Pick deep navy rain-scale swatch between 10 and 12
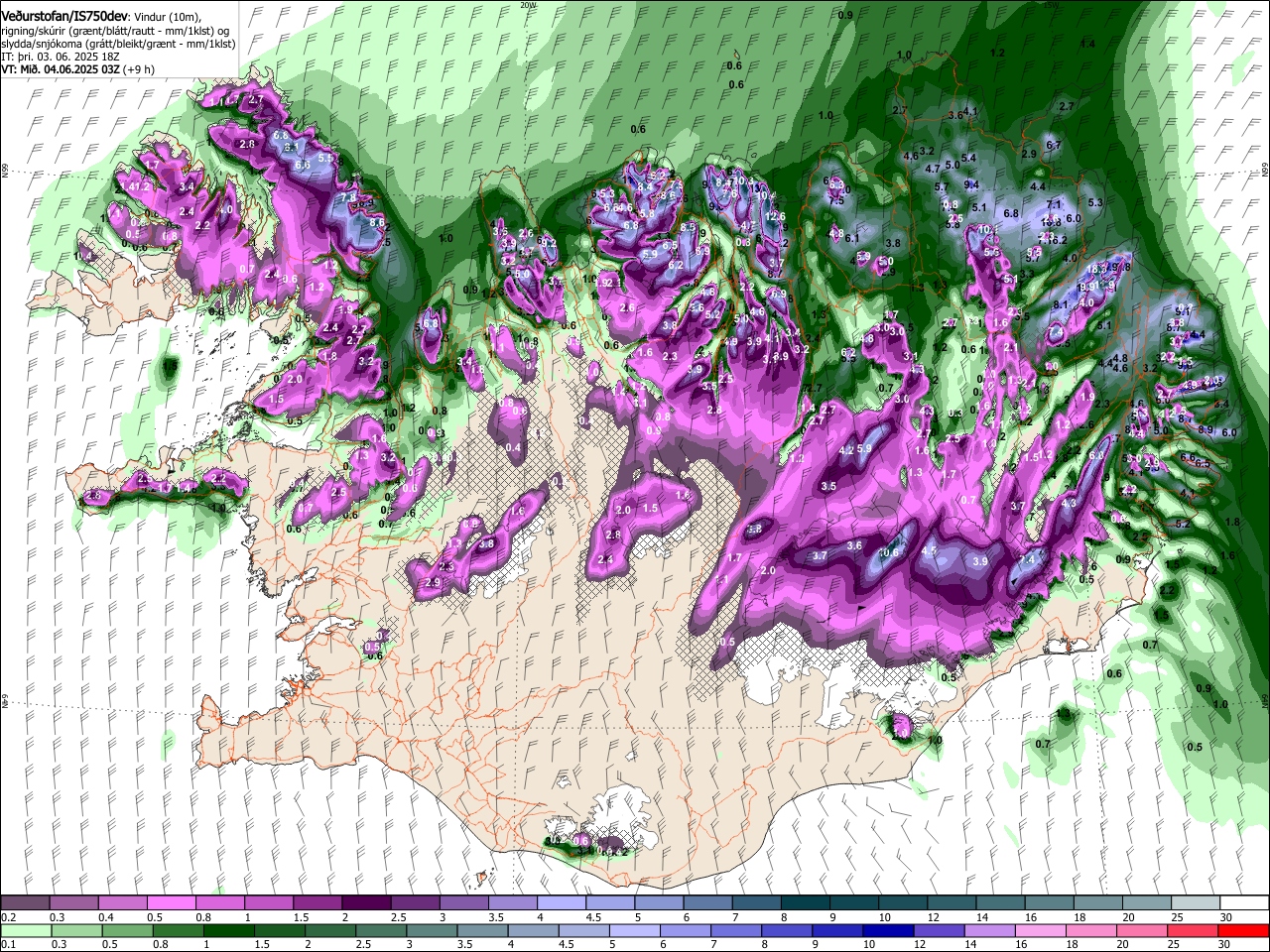This screenshot has height=952, width=1270. 888,931
